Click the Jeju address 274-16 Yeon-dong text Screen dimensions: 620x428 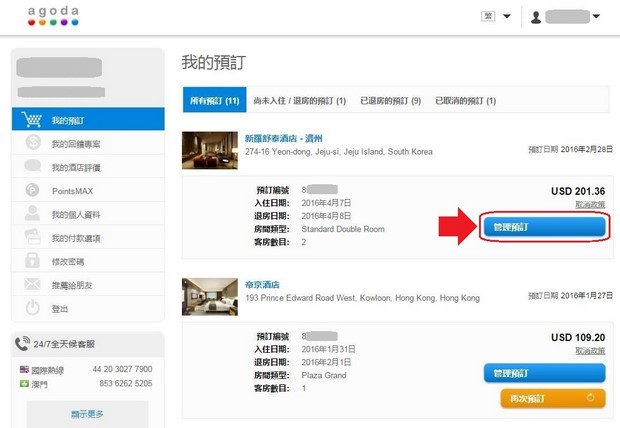(x=338, y=152)
